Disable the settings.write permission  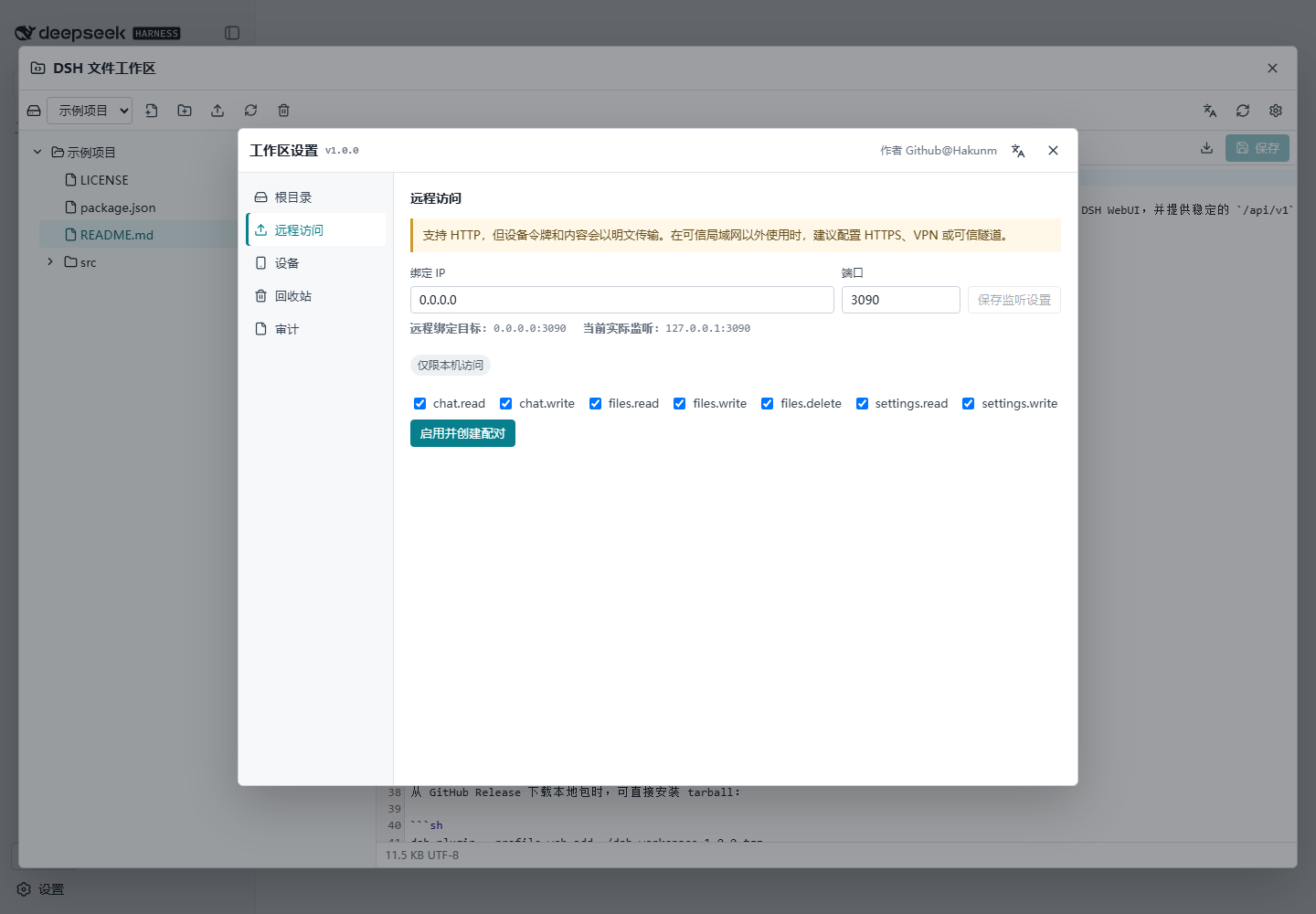[968, 404]
